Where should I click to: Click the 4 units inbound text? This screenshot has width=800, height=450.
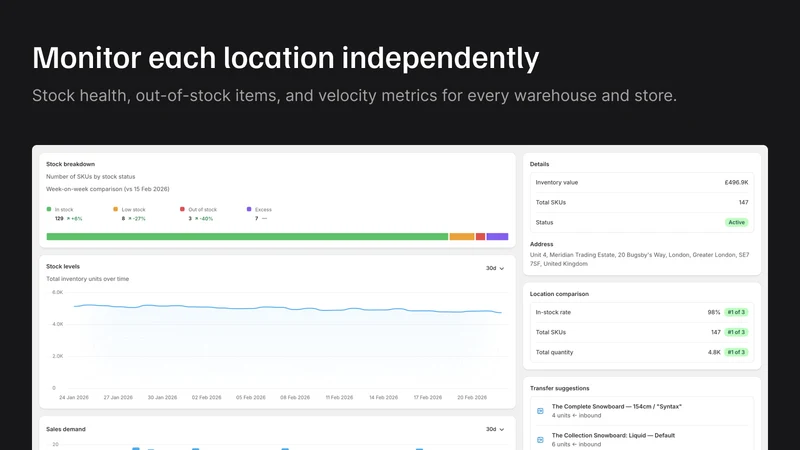577,415
